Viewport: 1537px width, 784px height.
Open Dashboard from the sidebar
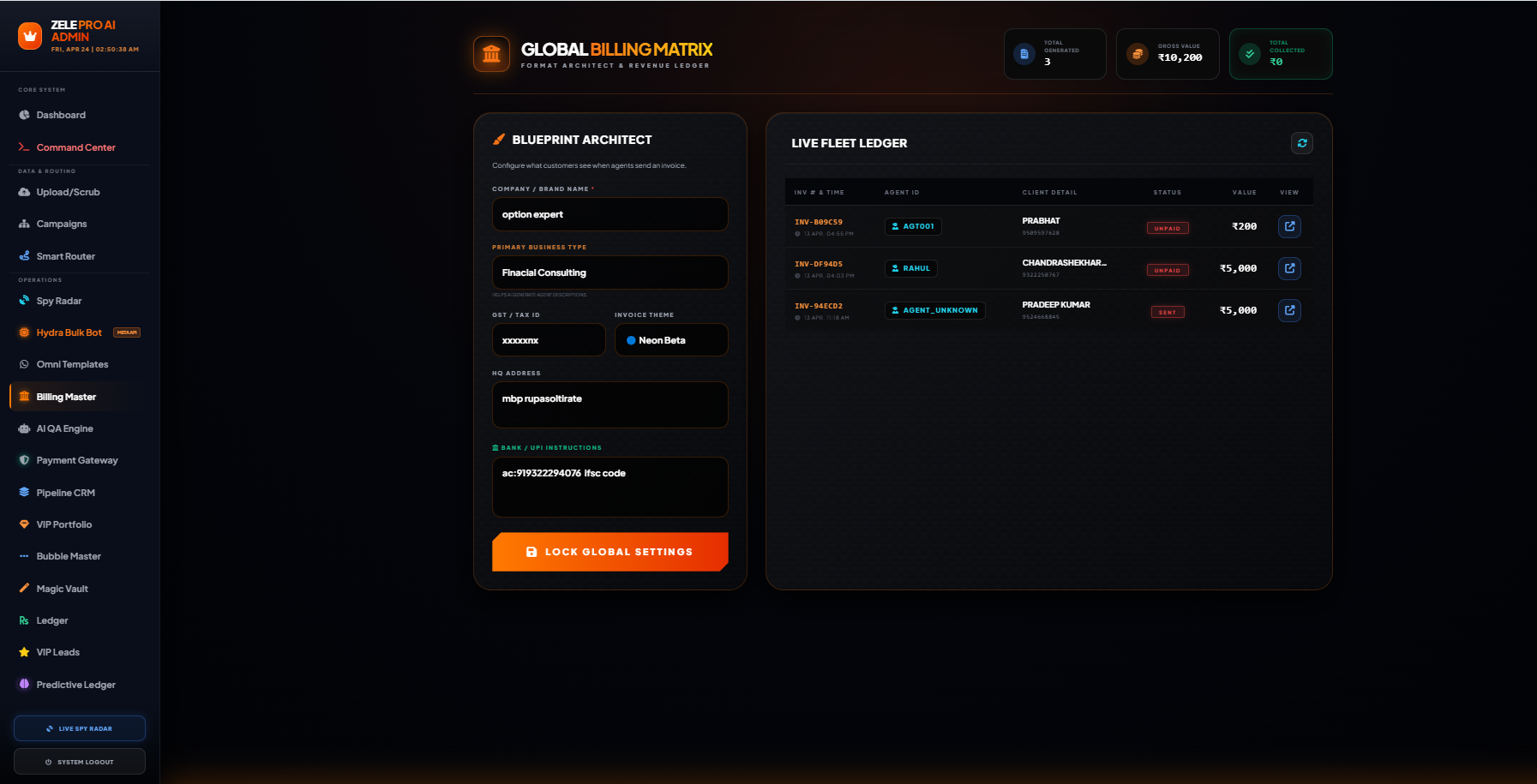click(61, 115)
